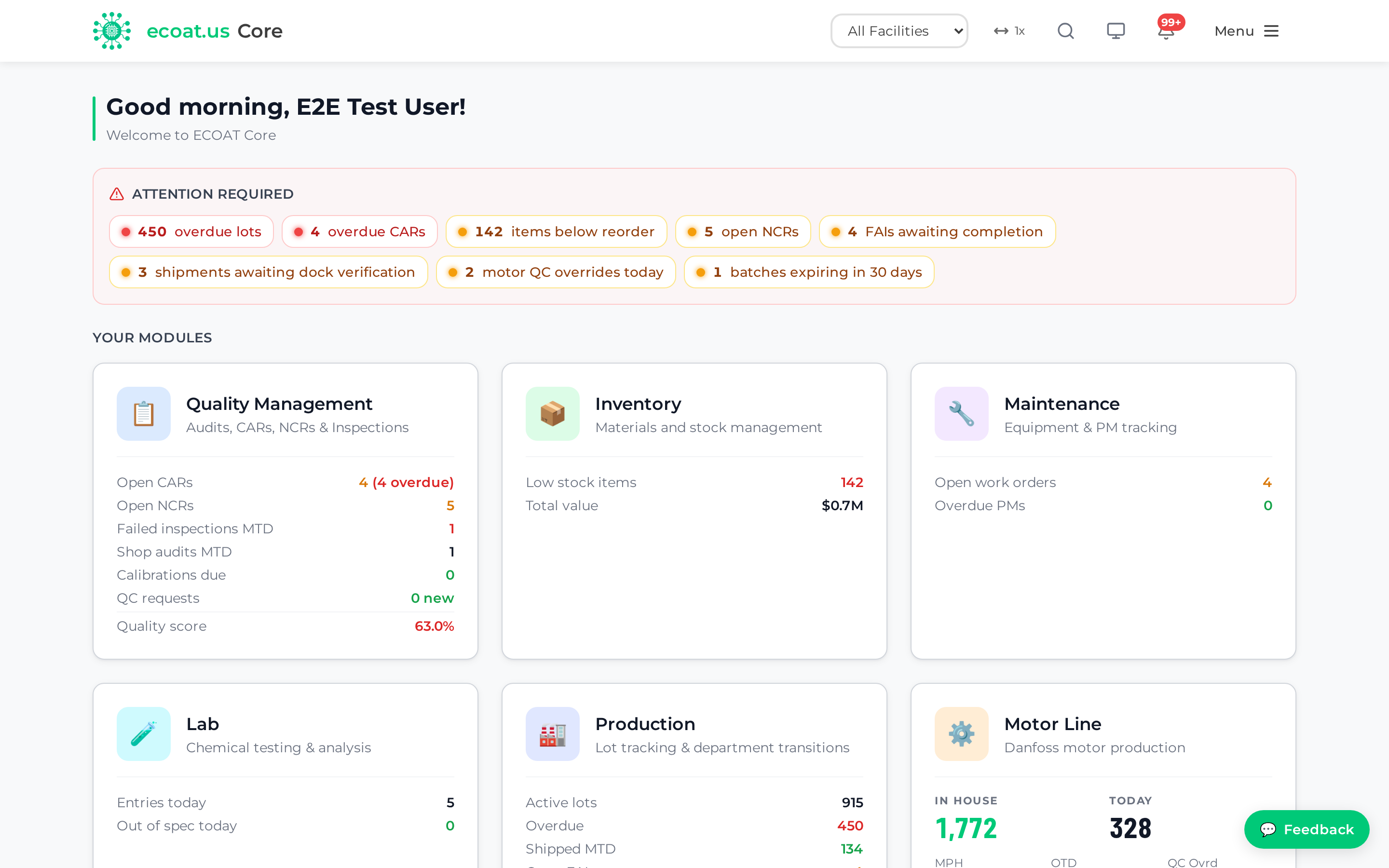
Task: Open the Menu hamburger button
Action: point(1246,31)
